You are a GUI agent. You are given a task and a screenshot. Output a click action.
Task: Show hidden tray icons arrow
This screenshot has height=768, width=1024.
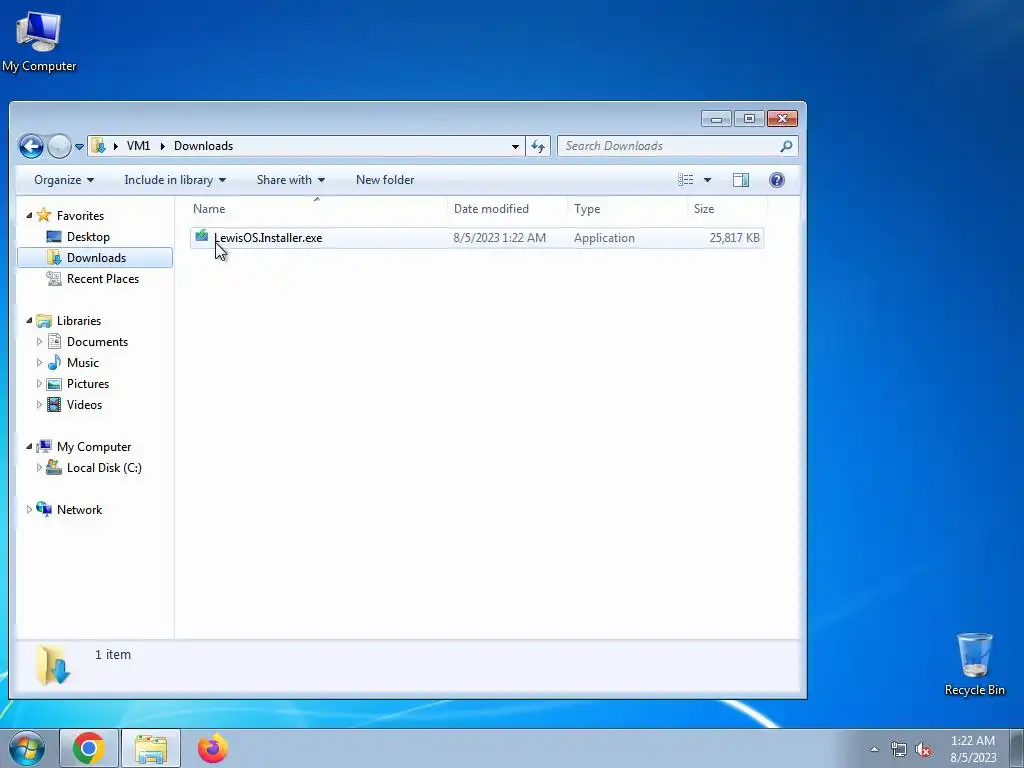pos(874,749)
